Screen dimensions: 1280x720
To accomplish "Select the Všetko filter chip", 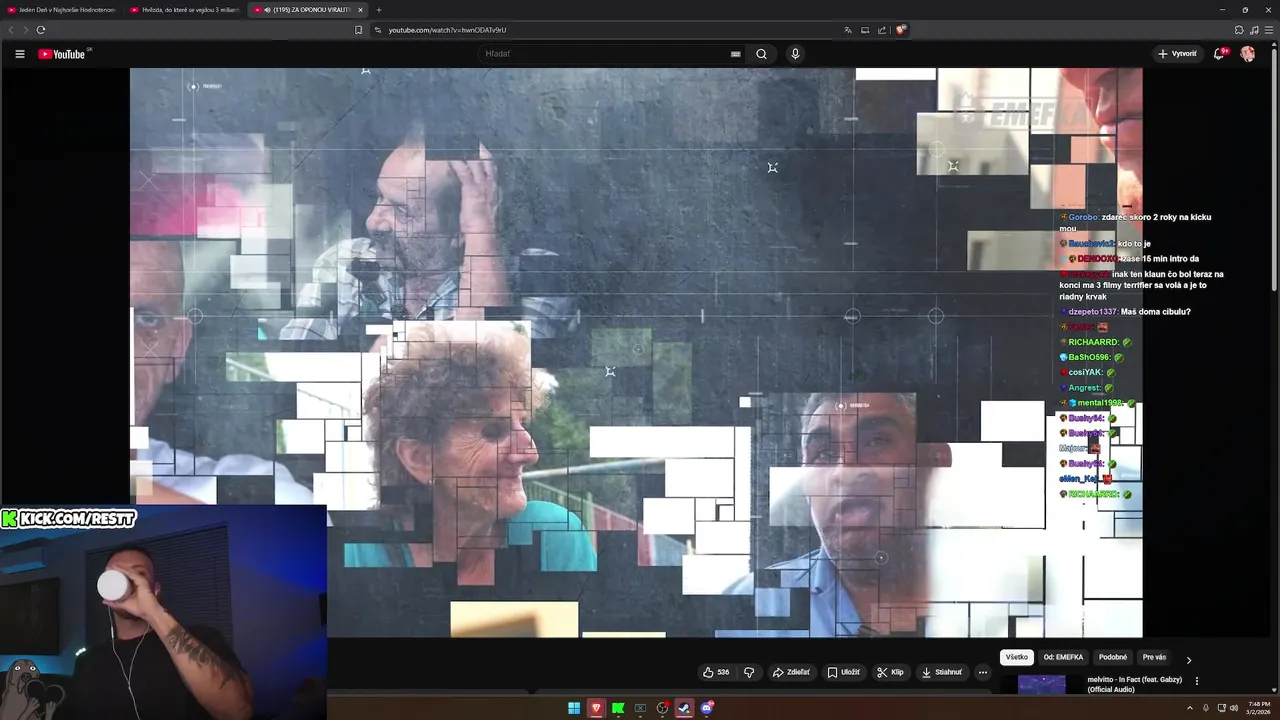I will pyautogui.click(x=1016, y=657).
